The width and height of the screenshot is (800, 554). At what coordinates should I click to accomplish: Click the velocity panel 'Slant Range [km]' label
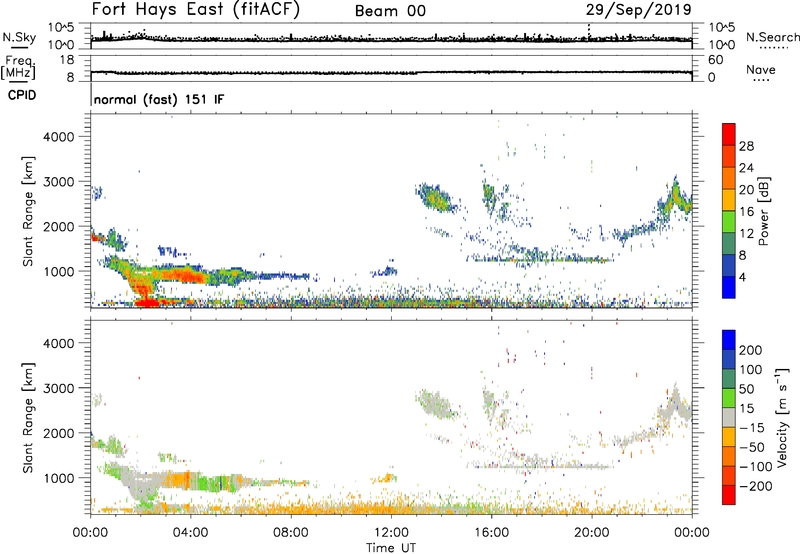point(28,417)
